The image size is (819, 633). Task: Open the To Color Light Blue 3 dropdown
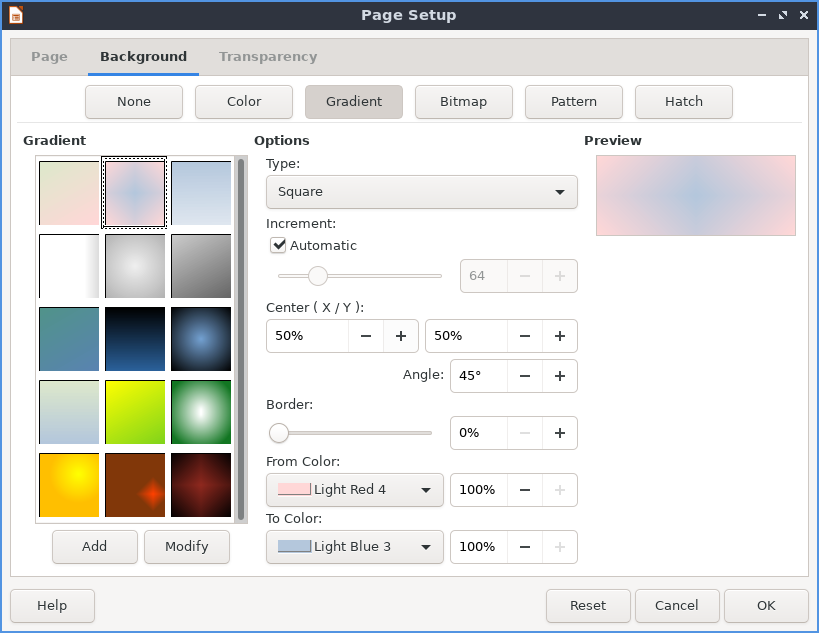(x=355, y=547)
